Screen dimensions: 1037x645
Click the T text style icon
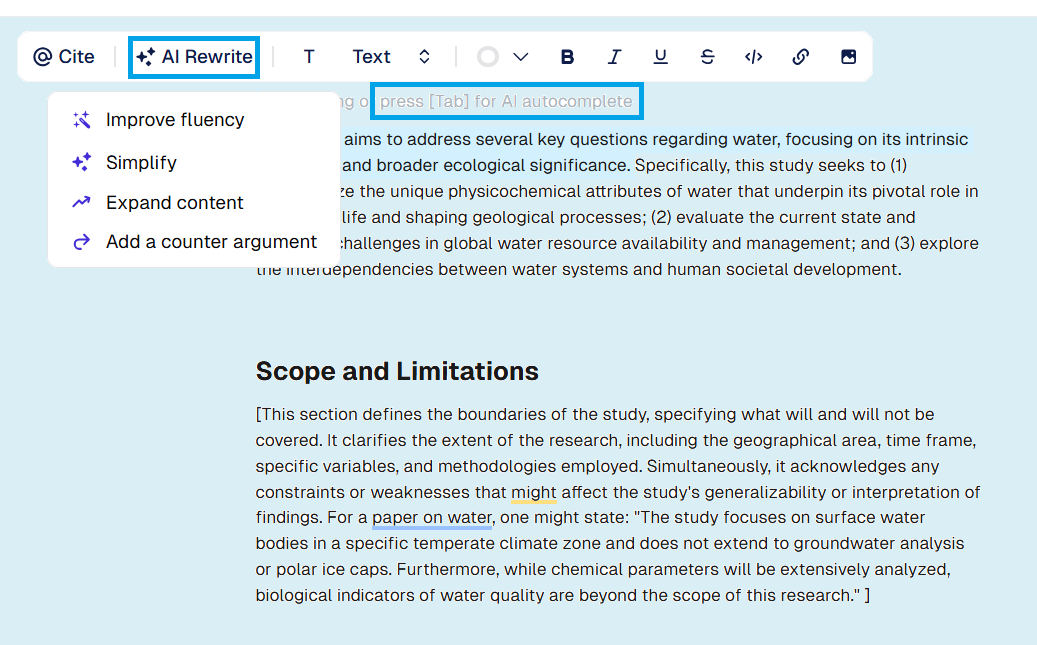[309, 57]
